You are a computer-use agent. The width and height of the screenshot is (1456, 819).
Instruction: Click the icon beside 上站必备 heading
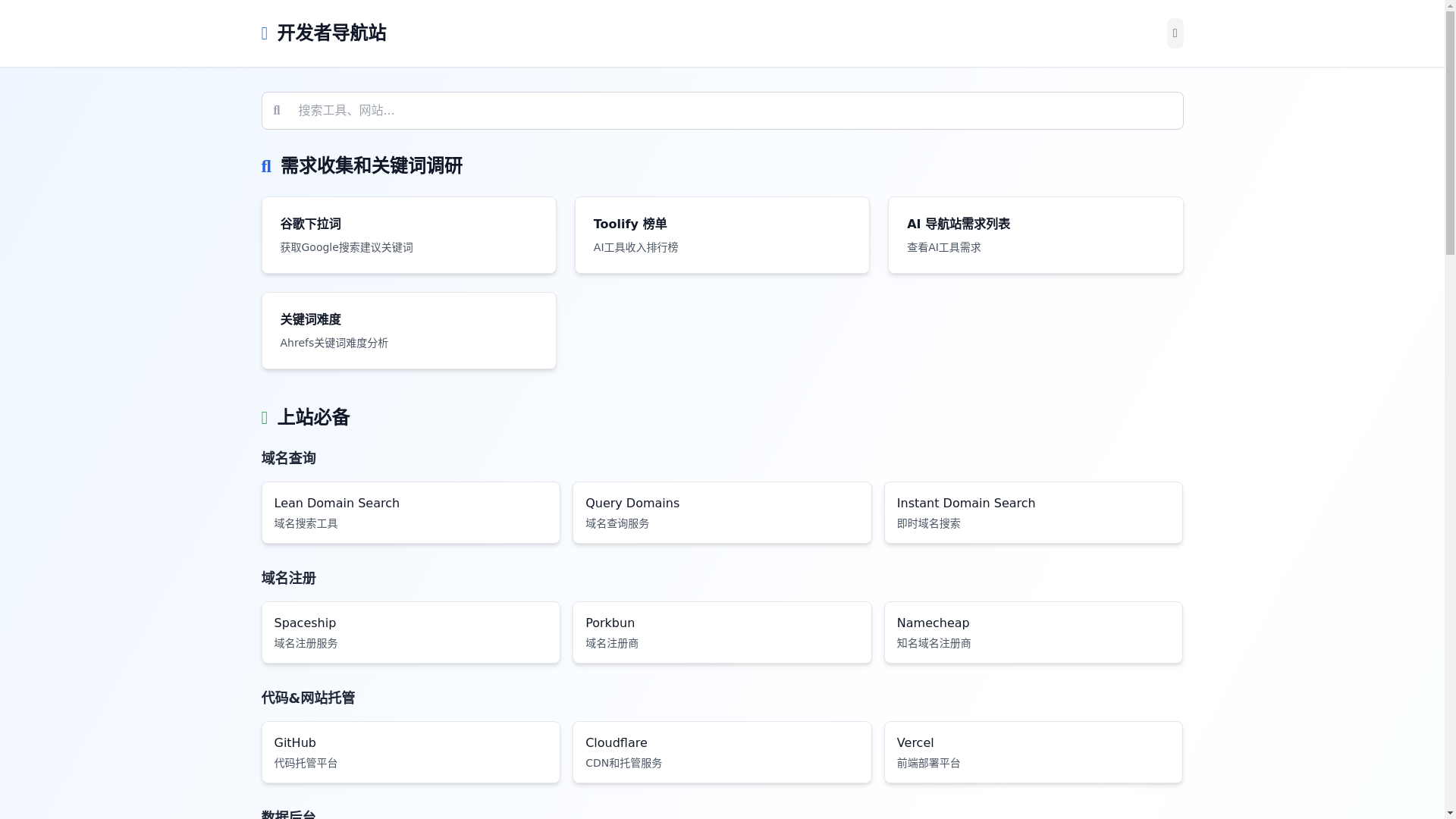point(265,418)
